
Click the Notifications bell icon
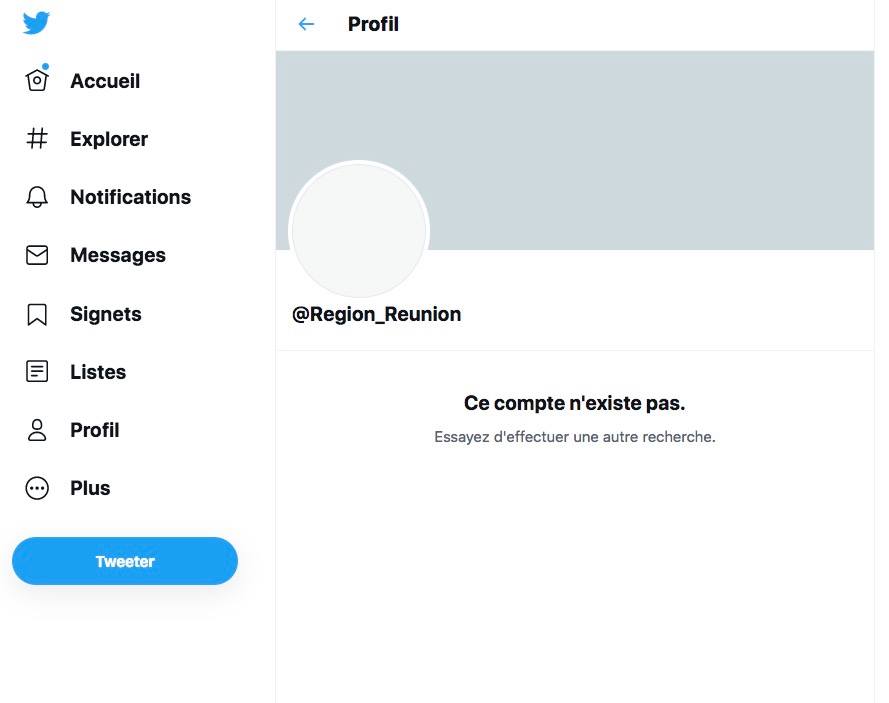pos(37,197)
